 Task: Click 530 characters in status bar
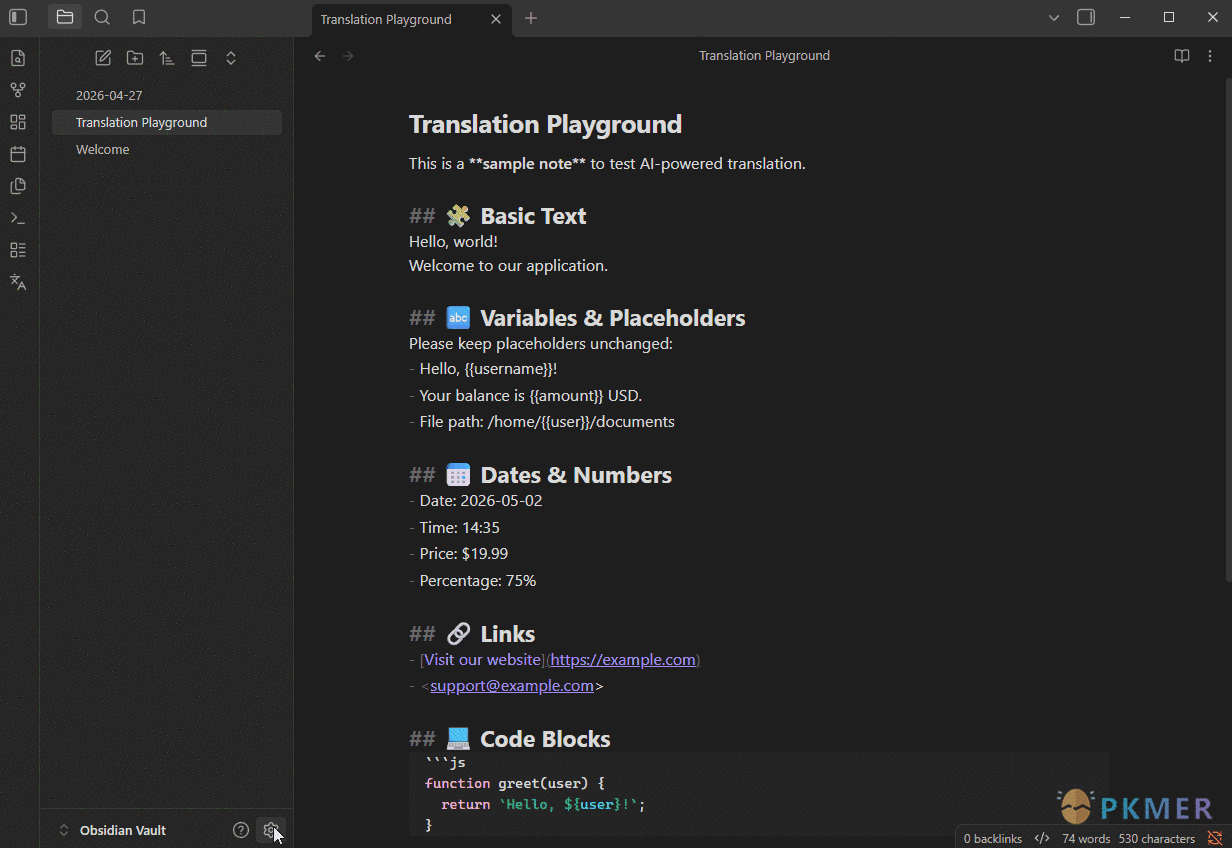[1157, 839]
